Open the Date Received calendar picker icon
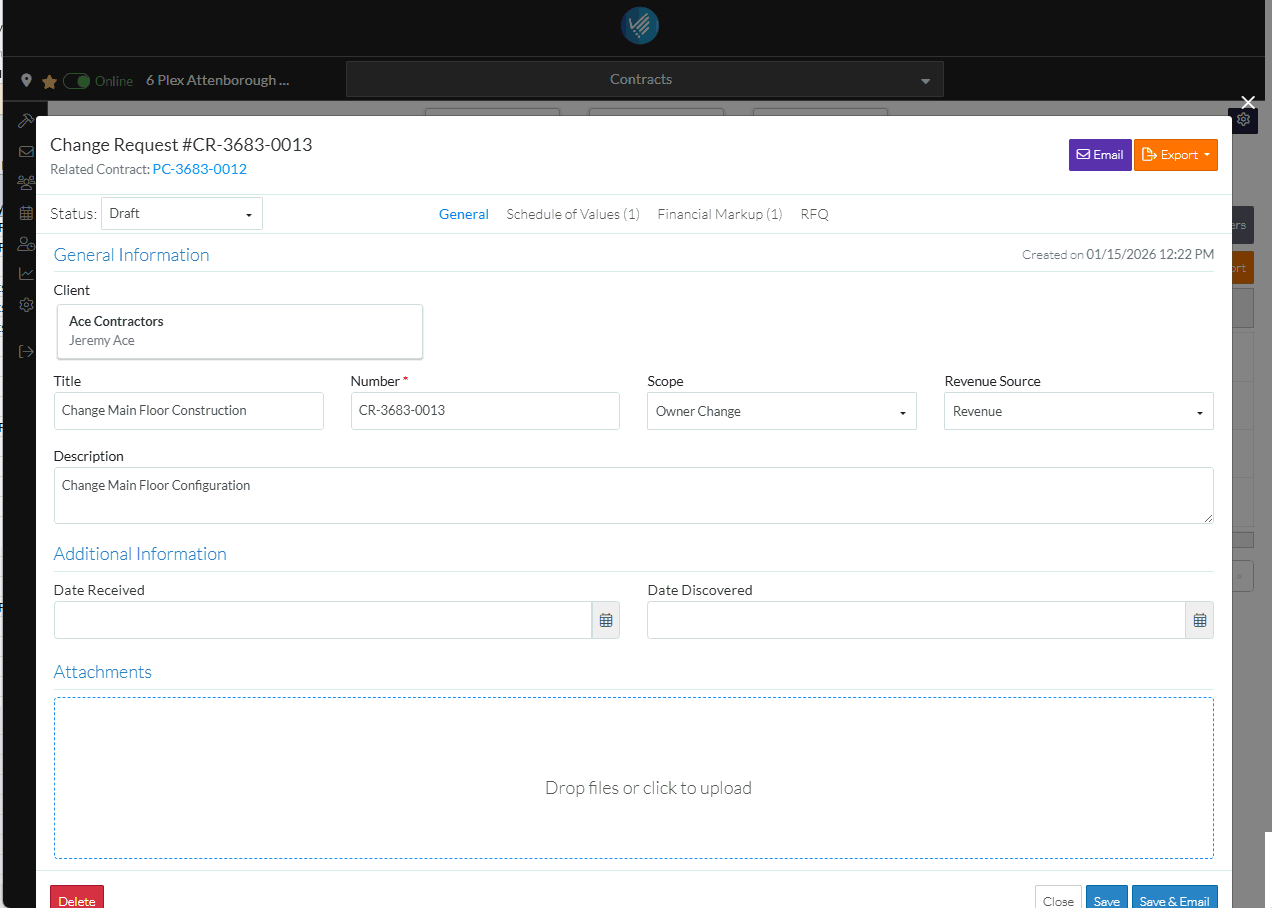 [x=606, y=620]
